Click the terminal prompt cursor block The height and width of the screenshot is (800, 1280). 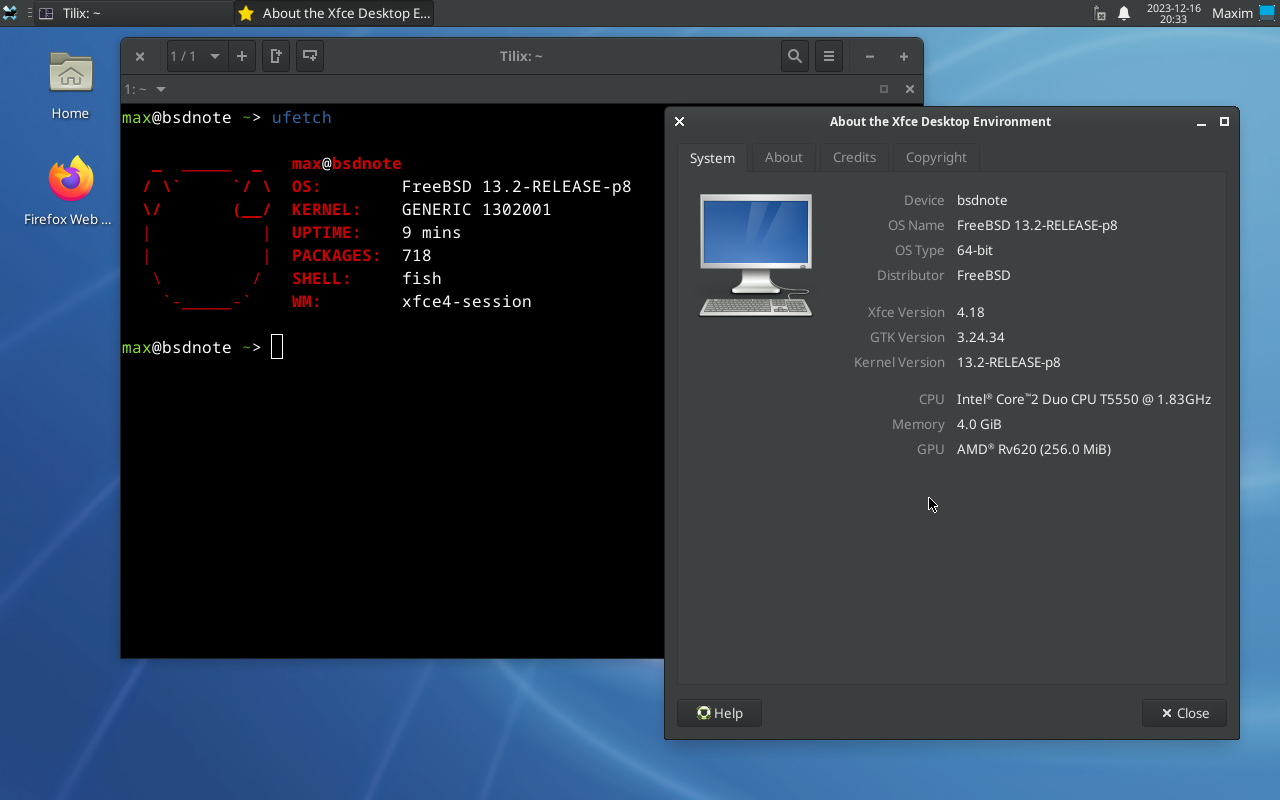click(277, 347)
